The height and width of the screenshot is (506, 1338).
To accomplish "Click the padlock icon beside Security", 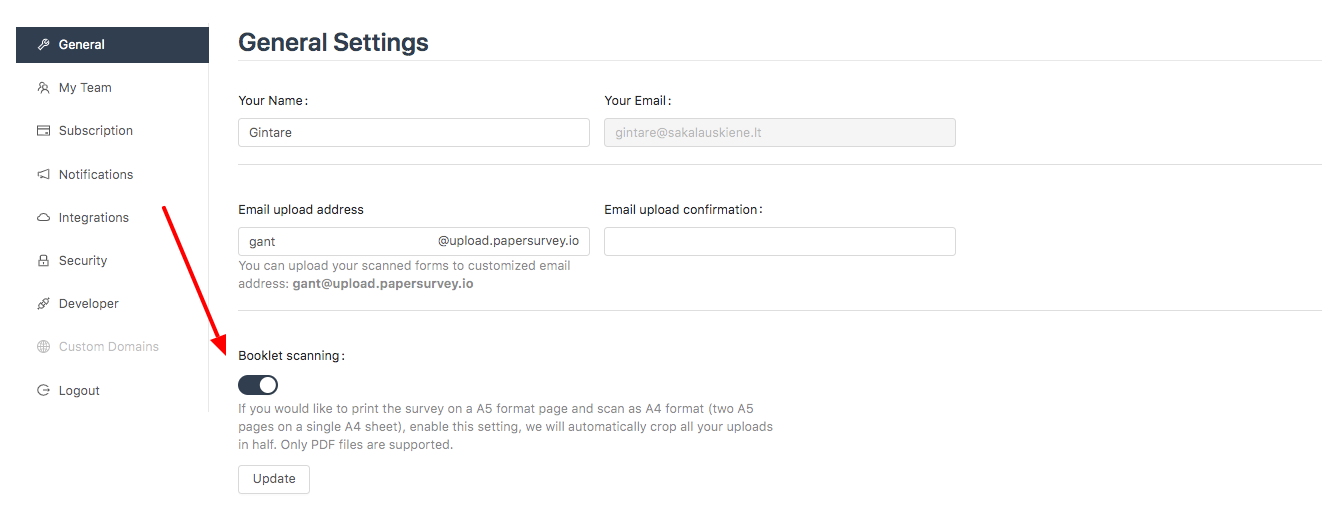I will 43,260.
